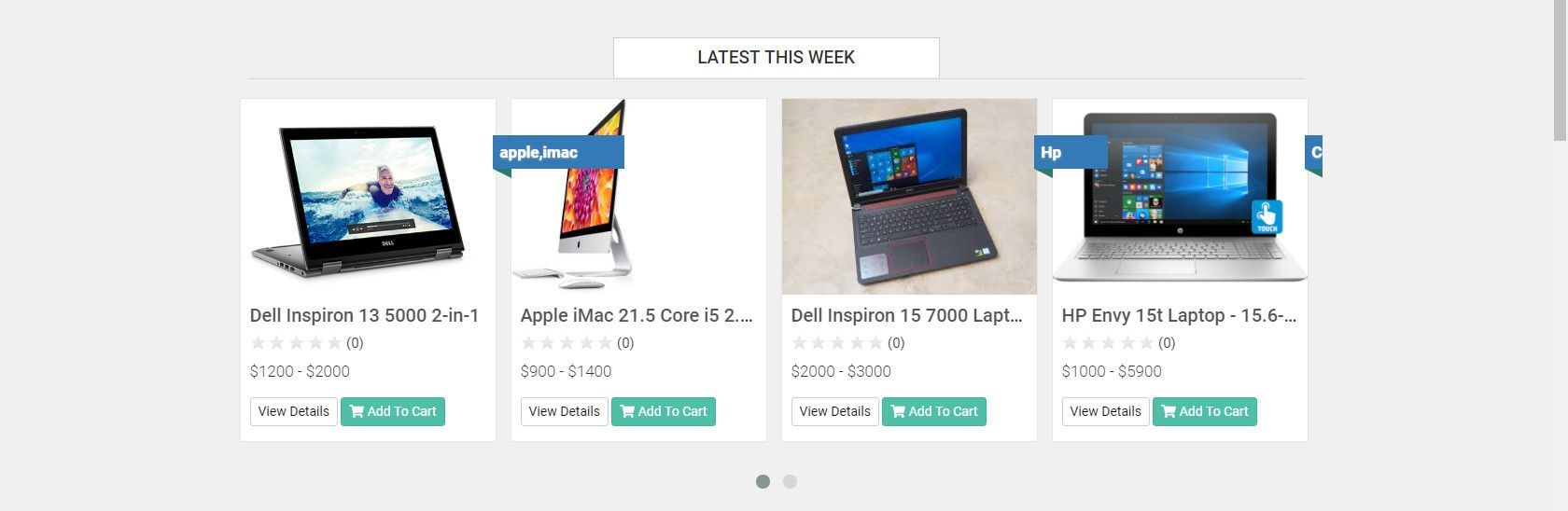Open the Latest This Week tab header
Screen dimensions: 1568x511
point(777,58)
